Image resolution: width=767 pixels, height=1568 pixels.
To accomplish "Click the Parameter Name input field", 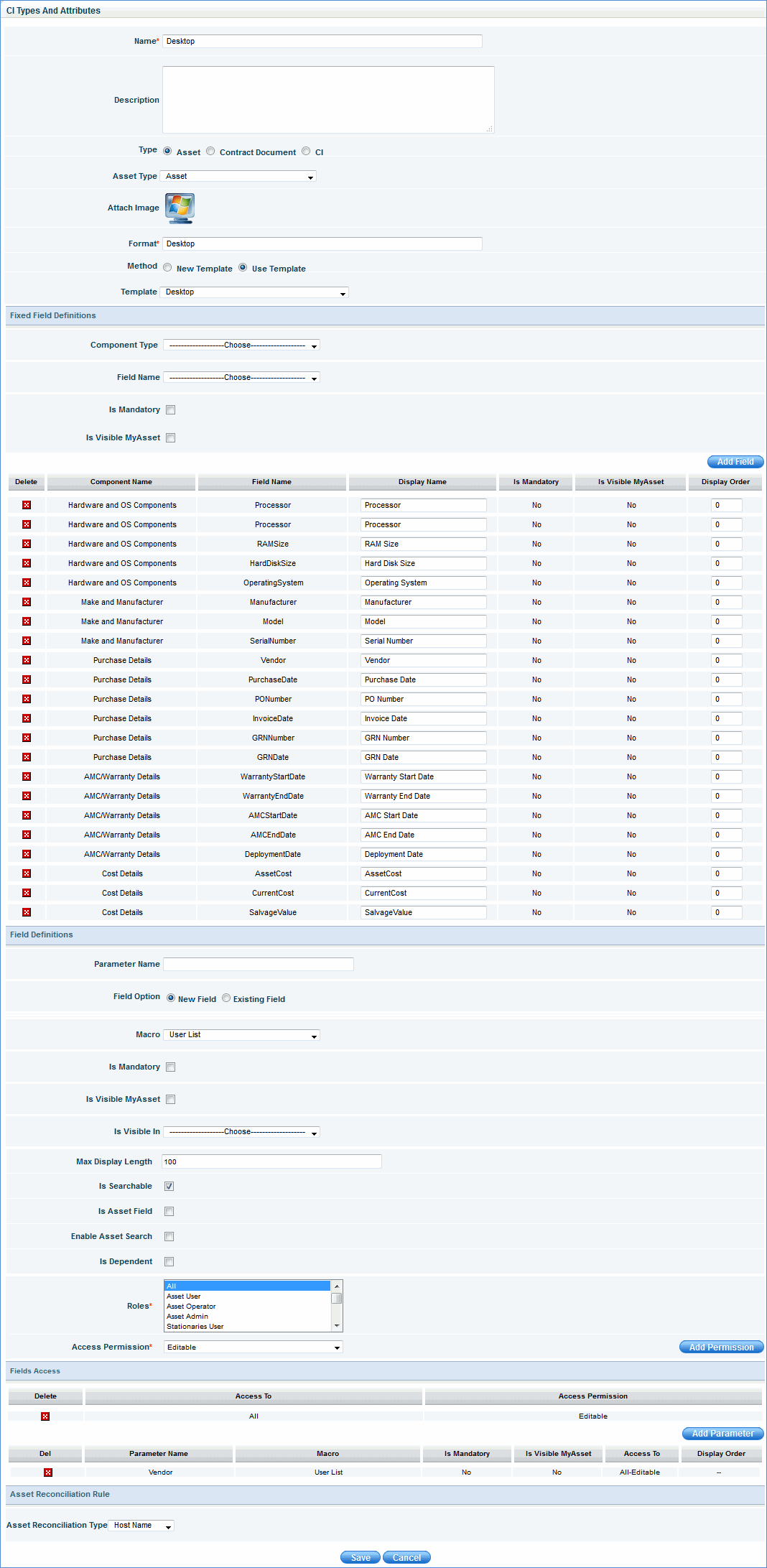I will 259,964.
